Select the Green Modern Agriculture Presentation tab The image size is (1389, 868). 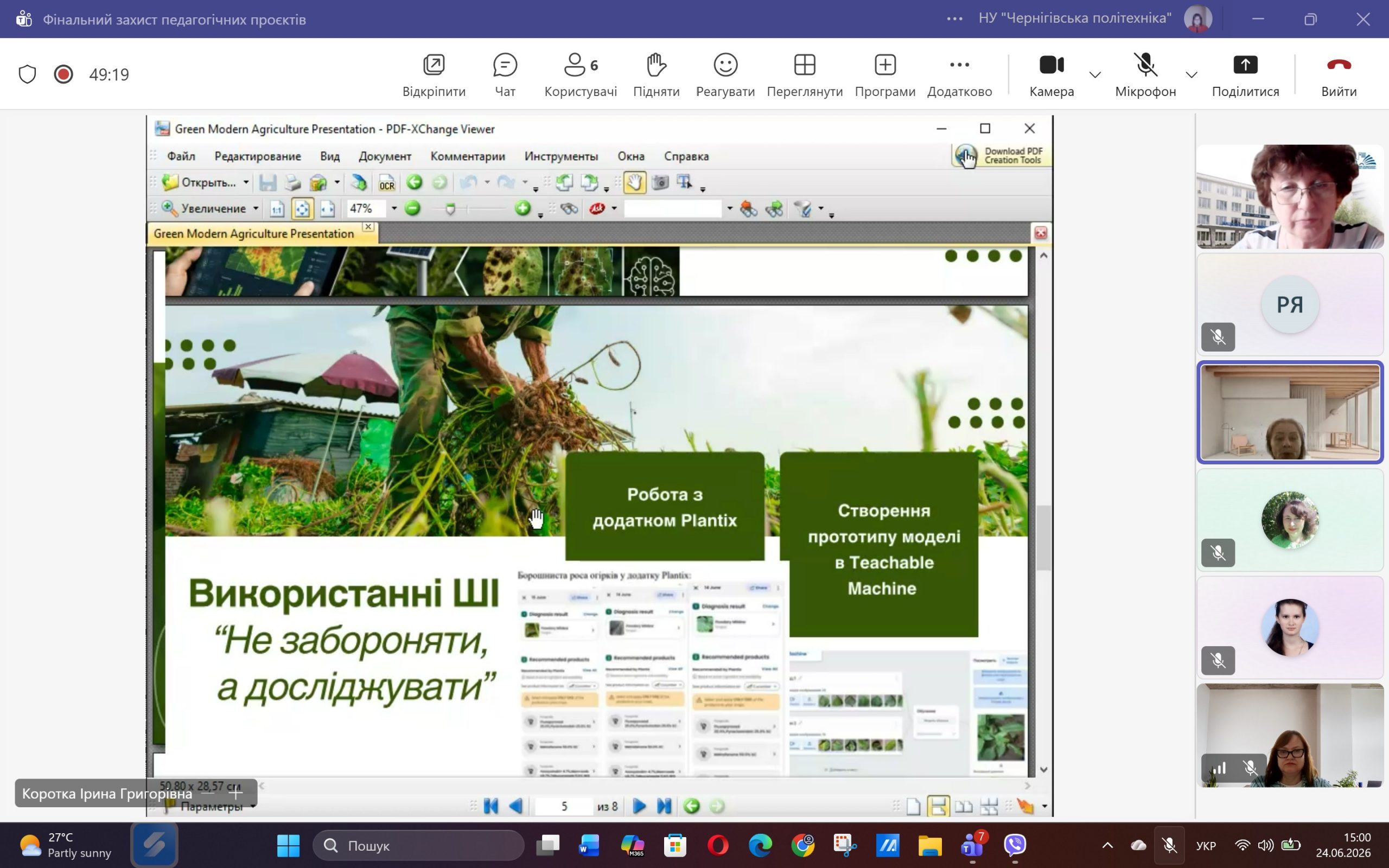(254, 234)
